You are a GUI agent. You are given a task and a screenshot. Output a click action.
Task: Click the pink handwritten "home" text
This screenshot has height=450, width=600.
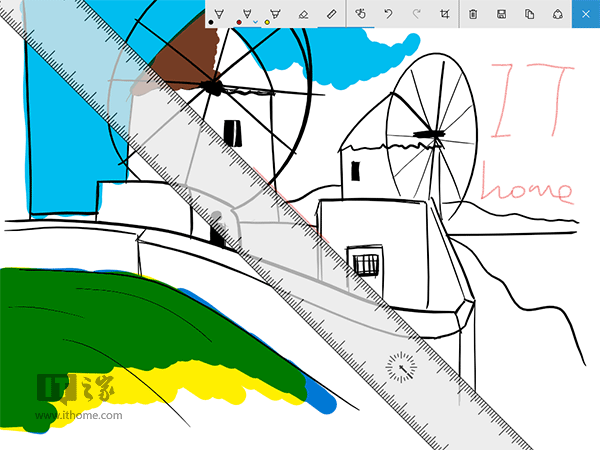tap(526, 186)
